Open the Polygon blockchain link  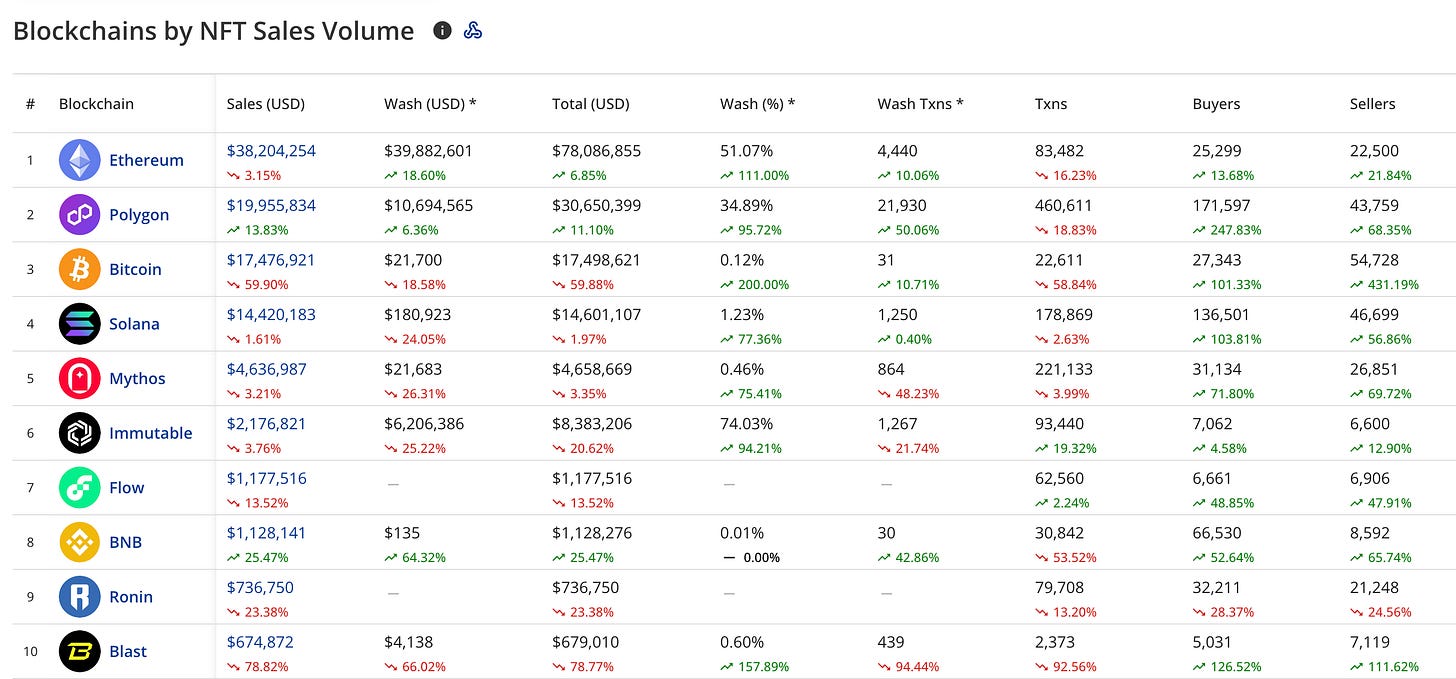139,215
